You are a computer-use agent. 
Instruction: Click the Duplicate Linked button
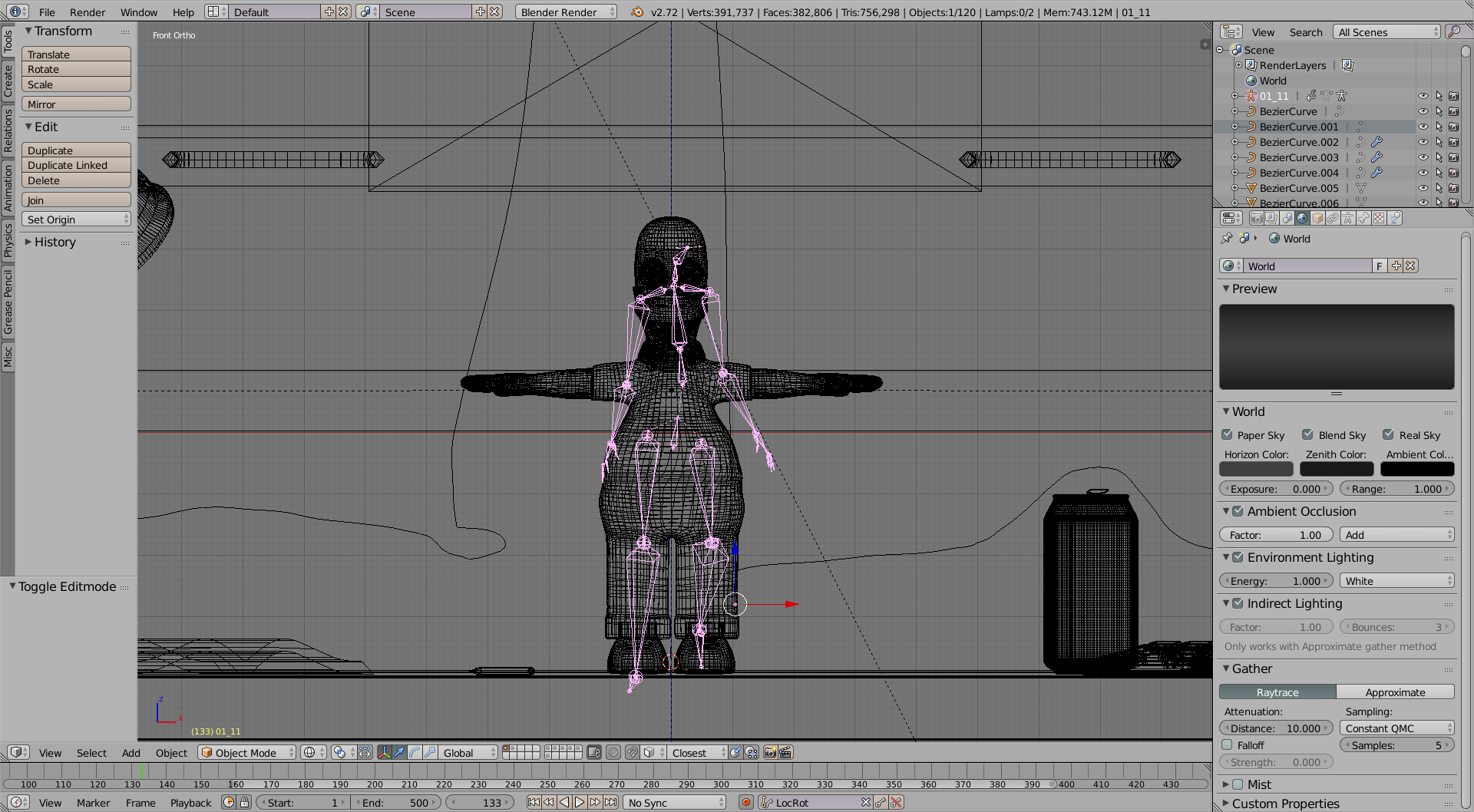point(75,166)
